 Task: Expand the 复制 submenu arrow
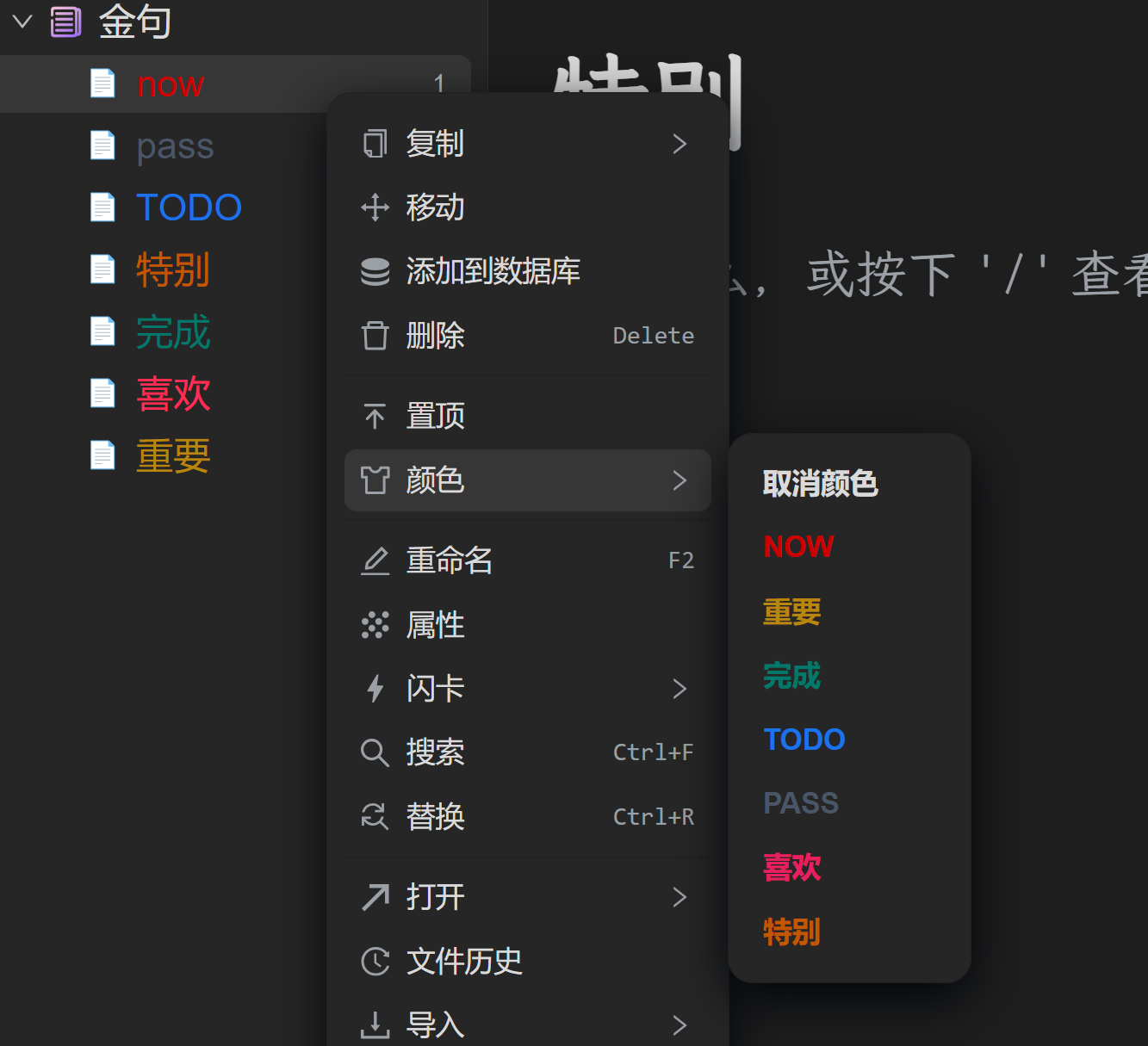click(679, 144)
